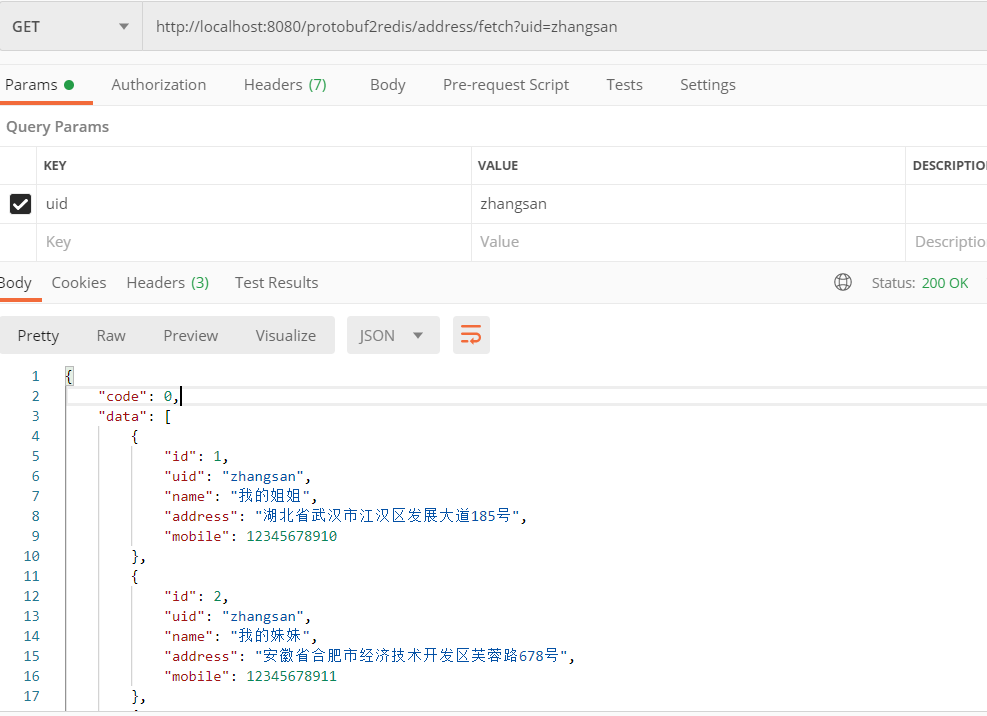
Task: View the Cookies response tab
Action: [78, 282]
